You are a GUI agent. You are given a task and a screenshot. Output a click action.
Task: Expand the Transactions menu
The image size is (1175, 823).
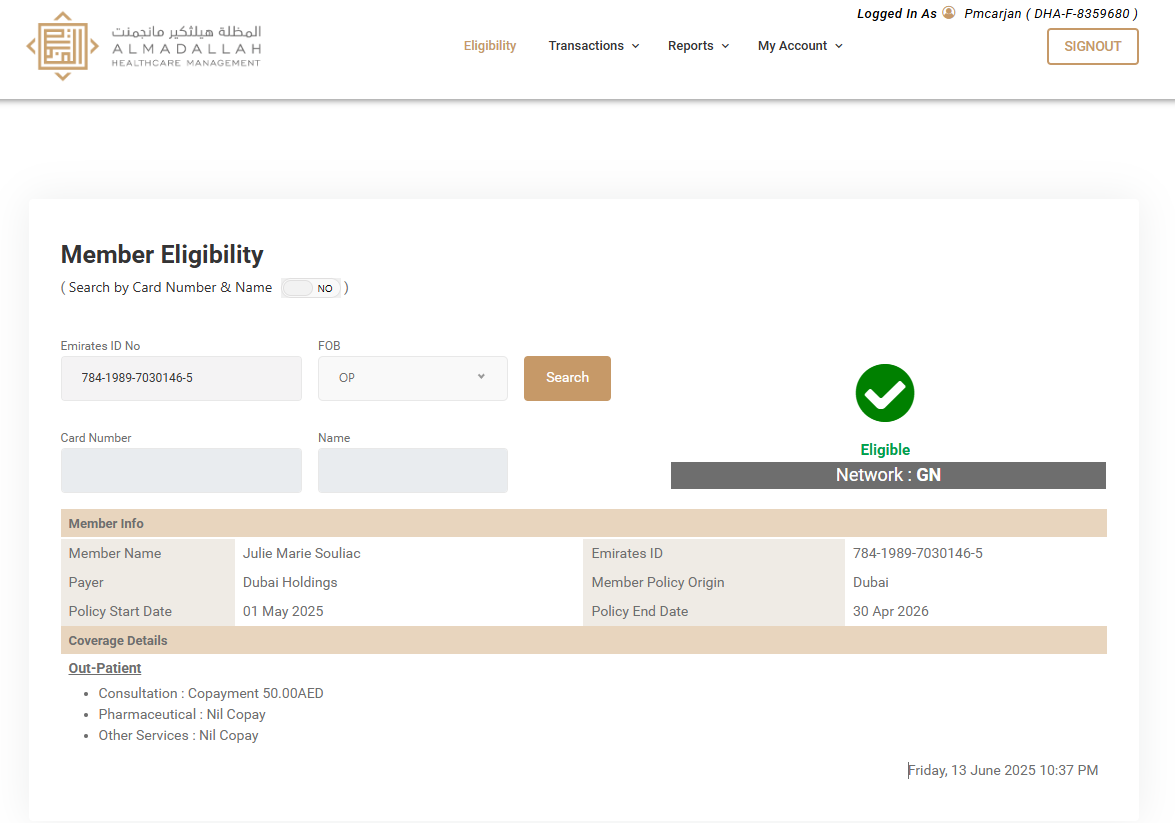(x=593, y=46)
